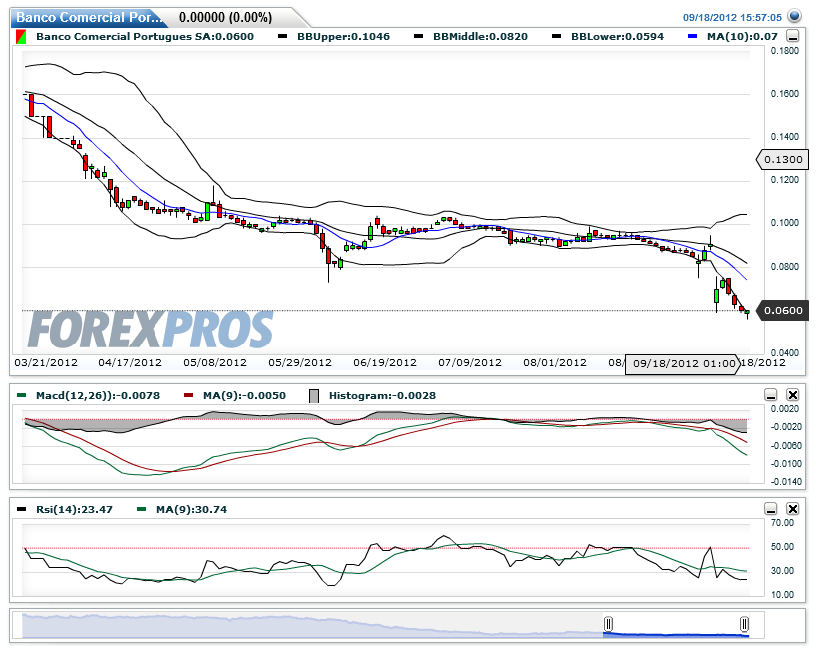
Task: Click the red-green candlestick legend icon
Action: tap(21, 37)
